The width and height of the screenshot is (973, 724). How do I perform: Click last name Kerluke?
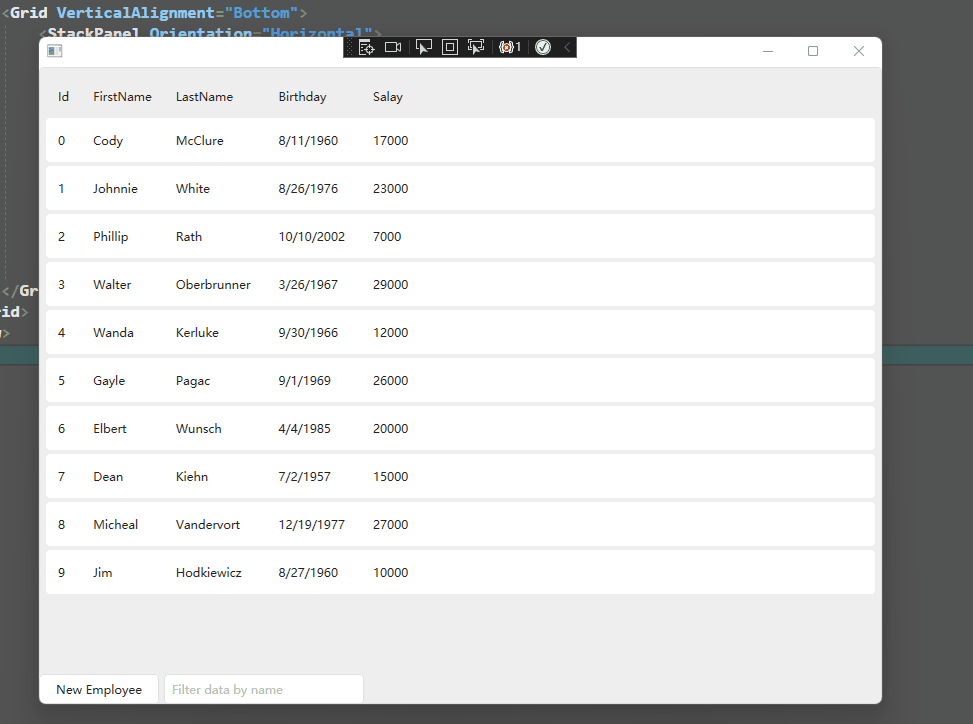coord(197,333)
